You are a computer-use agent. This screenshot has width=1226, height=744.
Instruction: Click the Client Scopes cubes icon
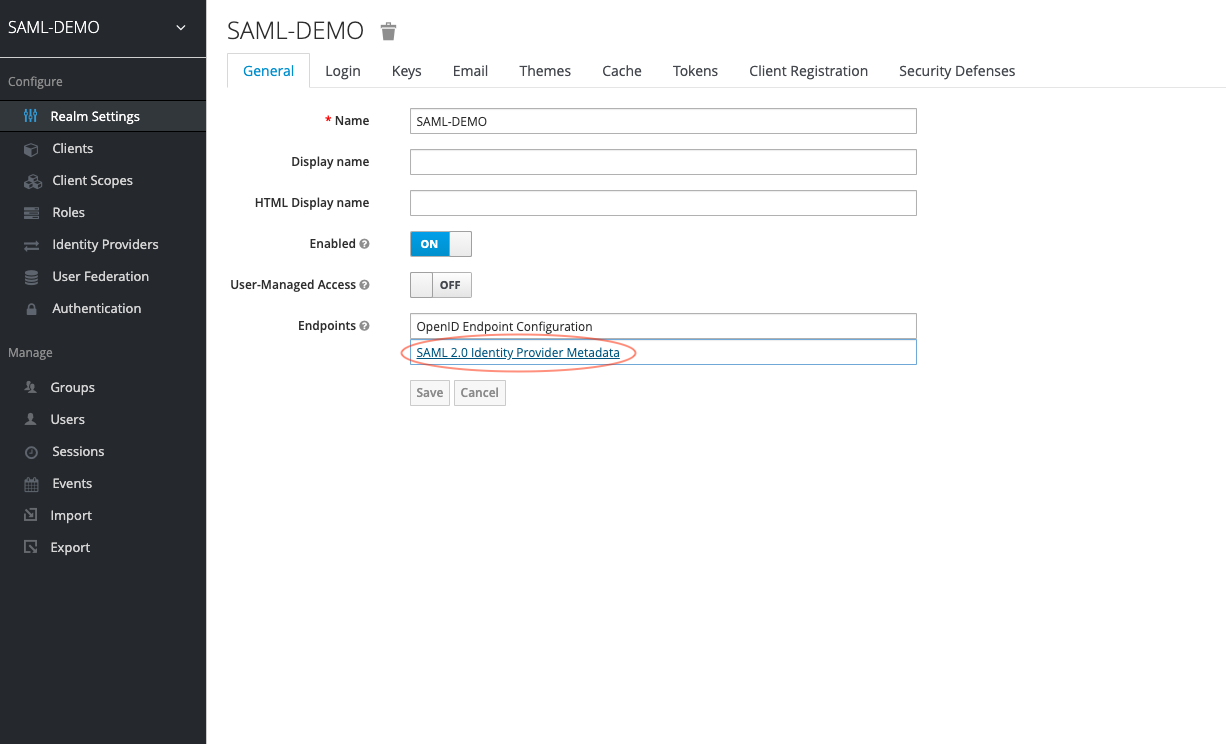coord(32,181)
